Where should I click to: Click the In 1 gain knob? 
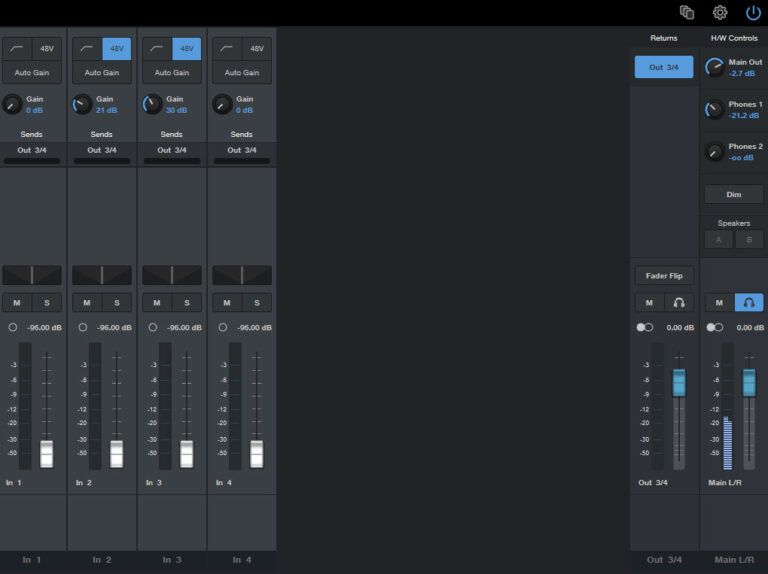[12, 104]
